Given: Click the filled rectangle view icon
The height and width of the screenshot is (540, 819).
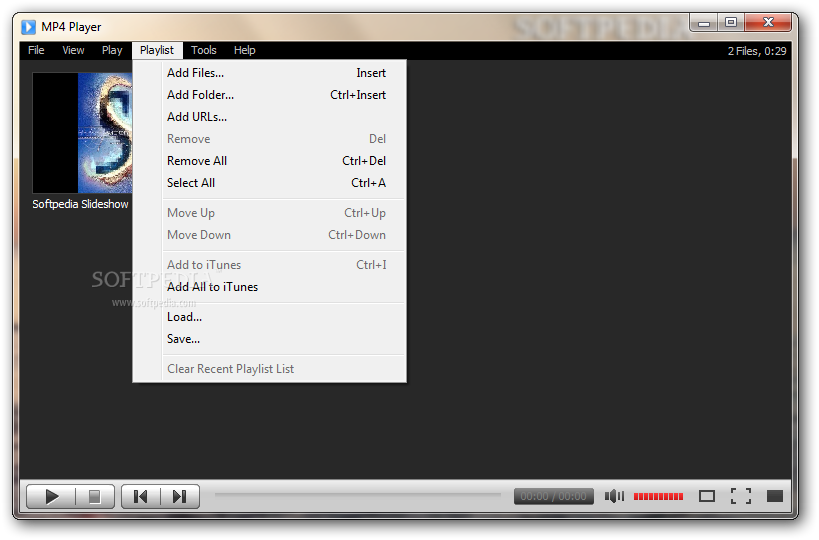Looking at the screenshot, I should click(x=775, y=496).
